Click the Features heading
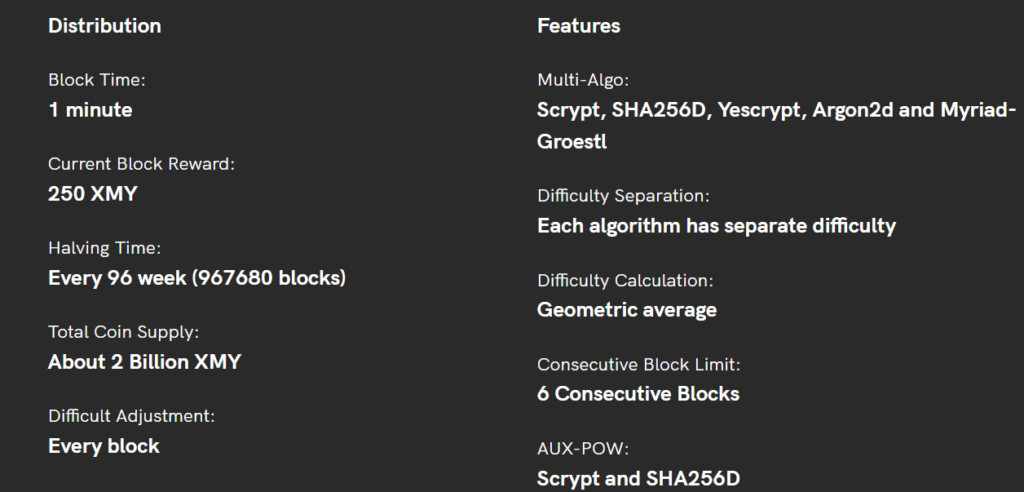This screenshot has height=492, width=1024. 578,25
